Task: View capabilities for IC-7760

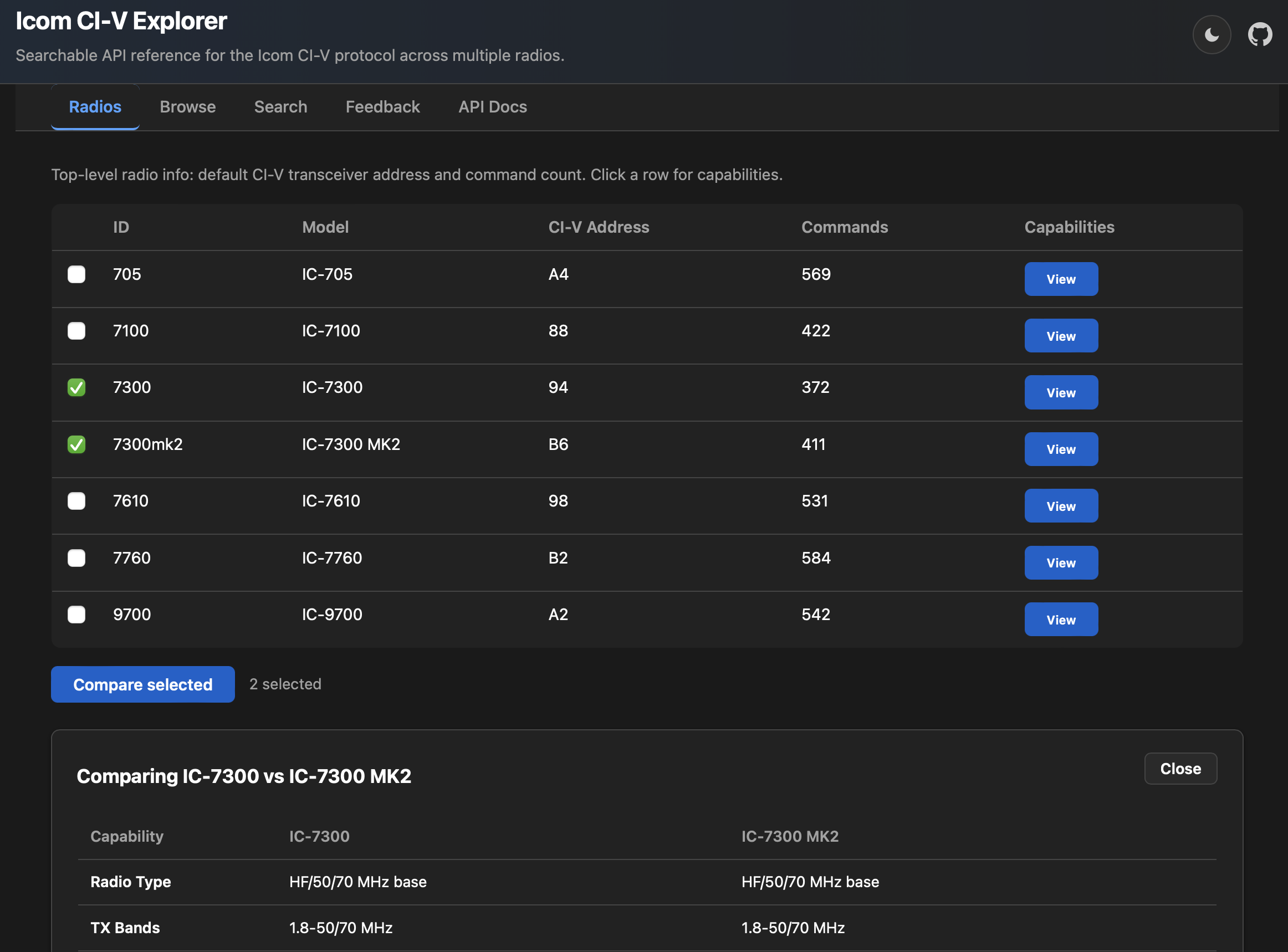Action: pyautogui.click(x=1061, y=562)
